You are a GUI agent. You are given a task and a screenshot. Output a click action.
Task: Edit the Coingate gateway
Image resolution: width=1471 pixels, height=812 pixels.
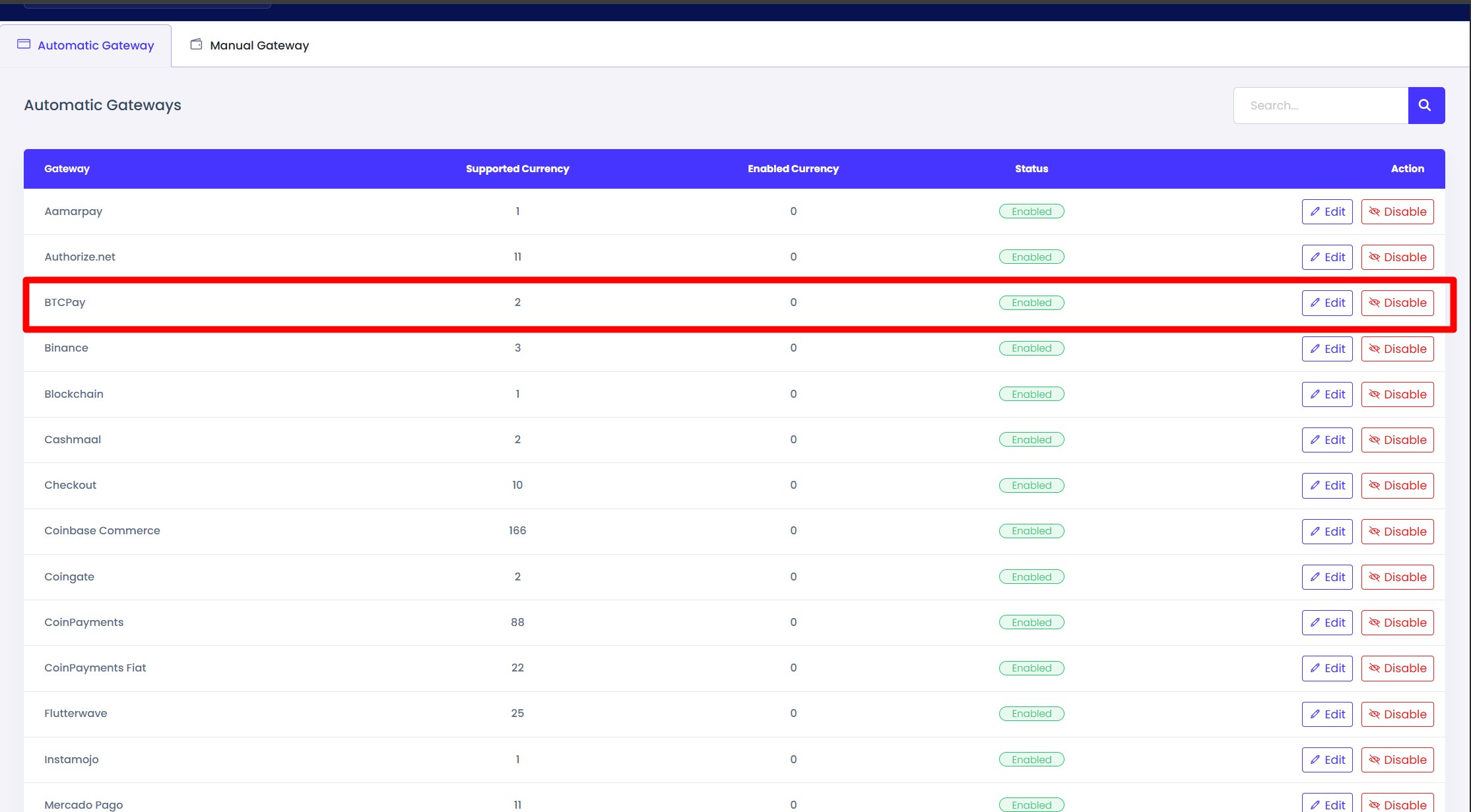pos(1327,577)
